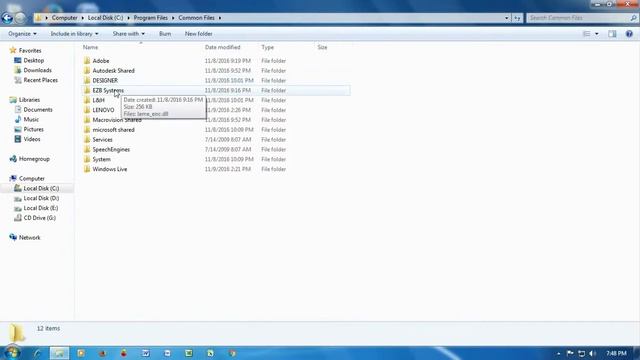This screenshot has height=360, width=640.
Task: Jump to Local Disk (C:) in the breadcrumb
Action: (x=105, y=18)
